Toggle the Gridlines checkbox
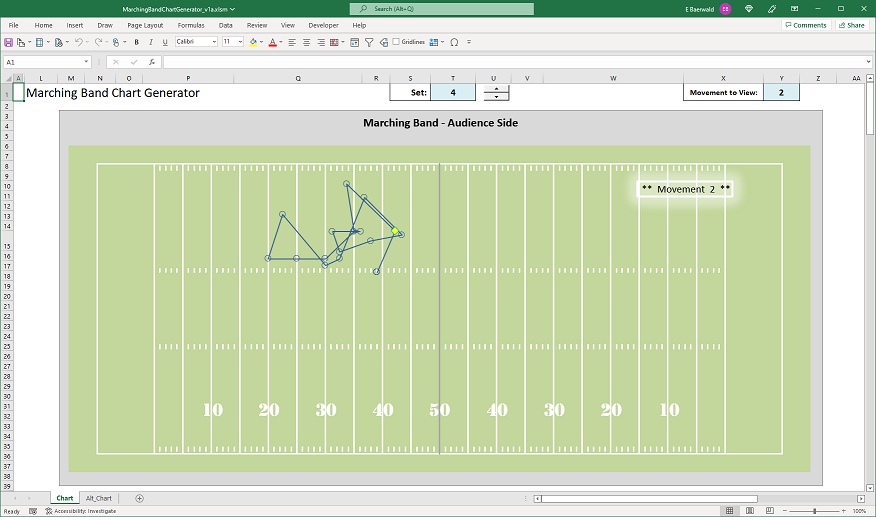876x517 pixels. pos(396,42)
